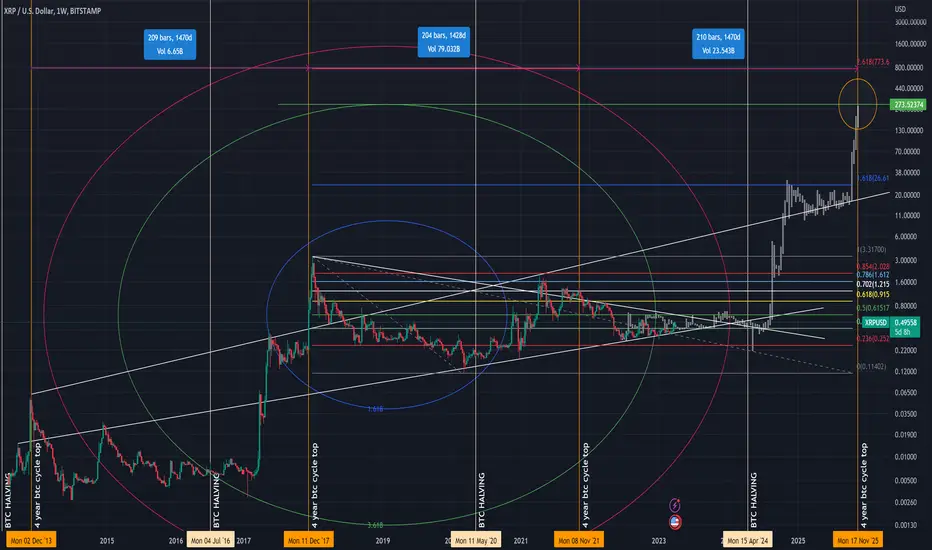Image resolution: width=932 pixels, height=550 pixels.
Task: Click the Mon 02 Dec '13 date marker
Action: pyautogui.click(x=32, y=540)
